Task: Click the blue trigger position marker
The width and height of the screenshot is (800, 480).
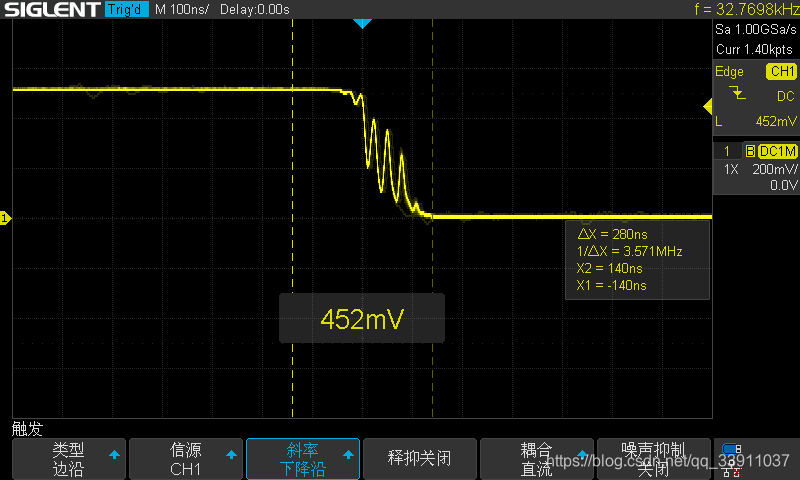Action: point(362,23)
